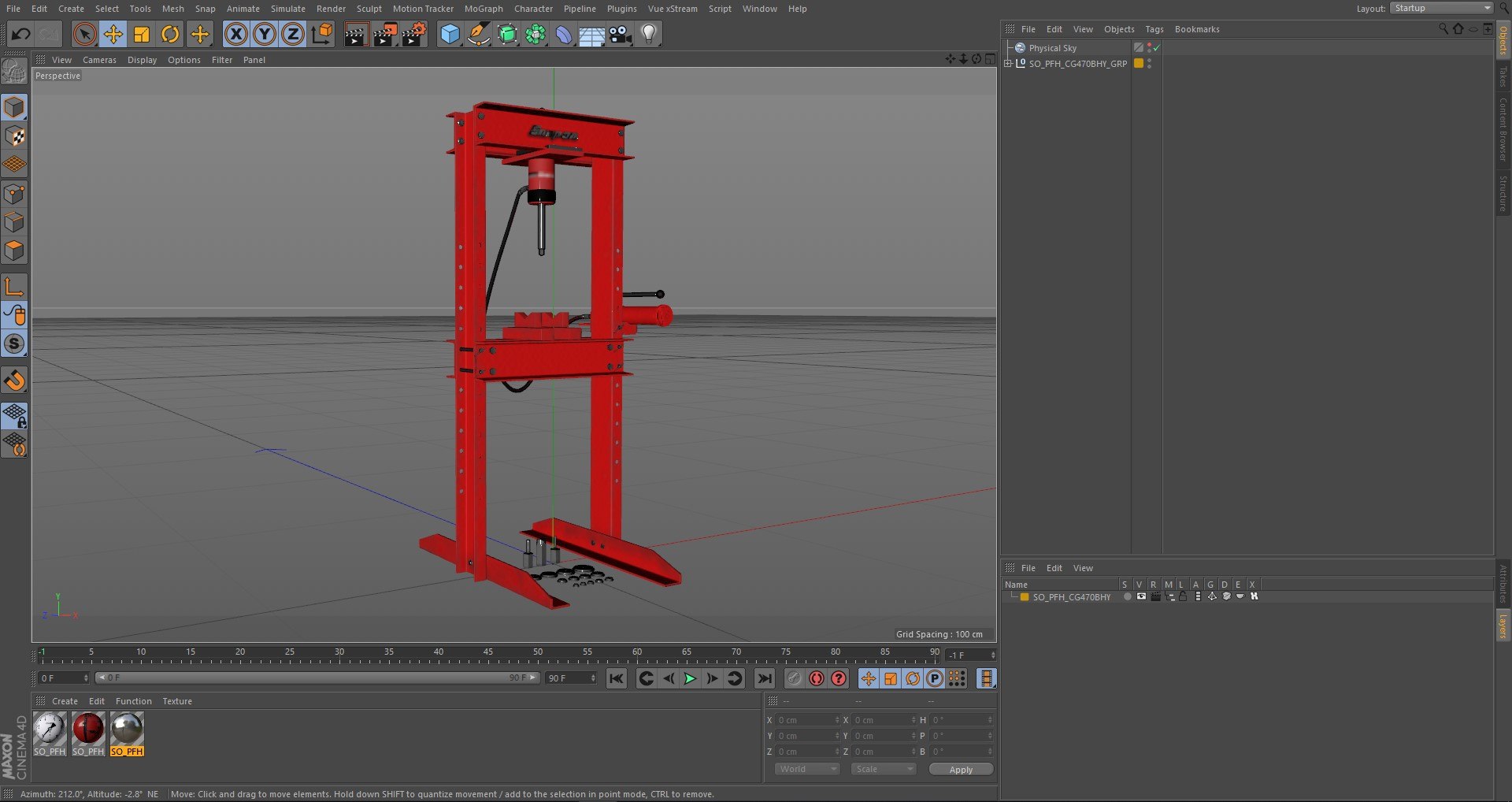The width and height of the screenshot is (1512, 802).
Task: Render the active view clapperboard
Action: click(x=355, y=34)
